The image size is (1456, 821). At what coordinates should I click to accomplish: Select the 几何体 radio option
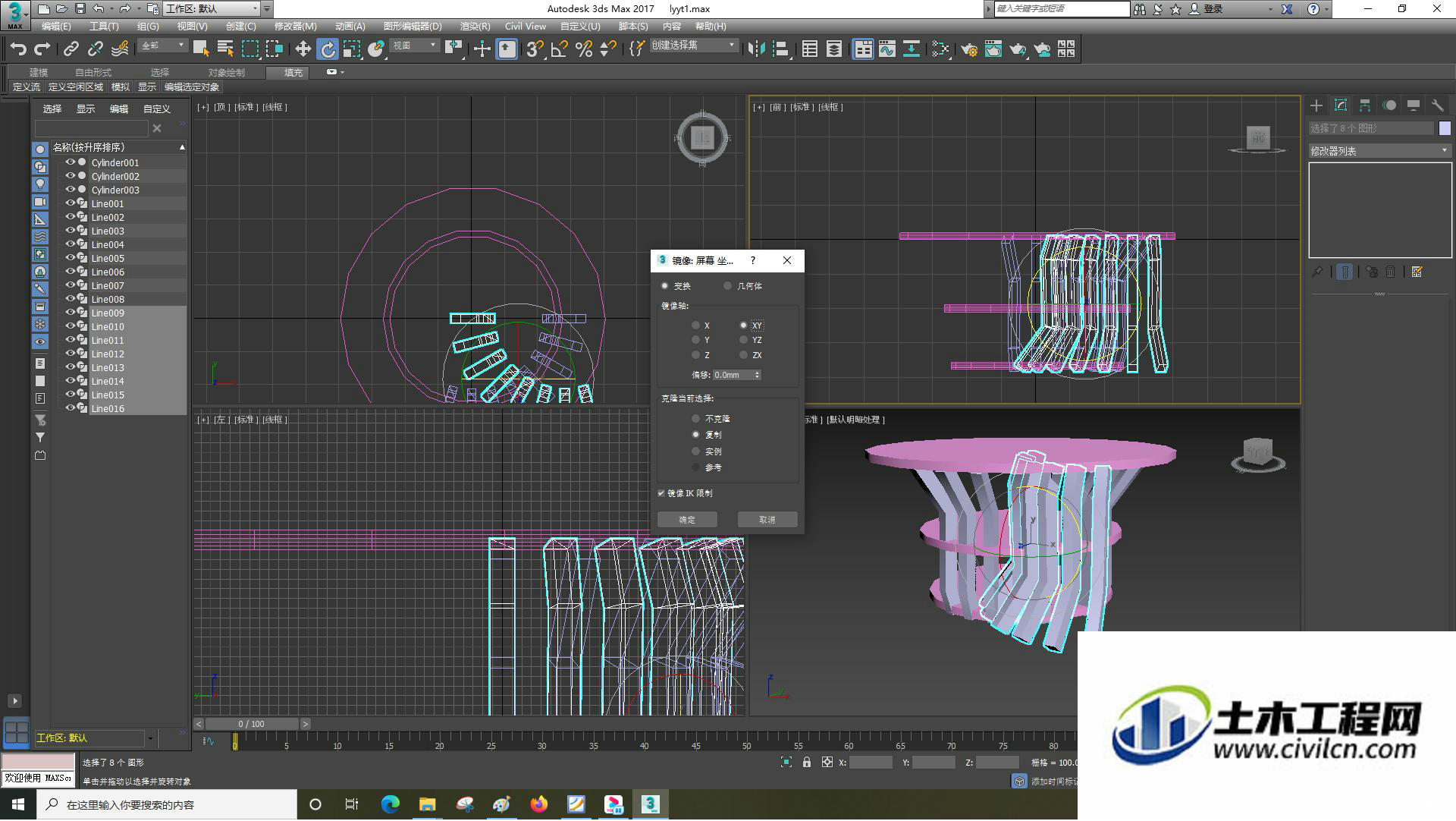pyautogui.click(x=727, y=286)
